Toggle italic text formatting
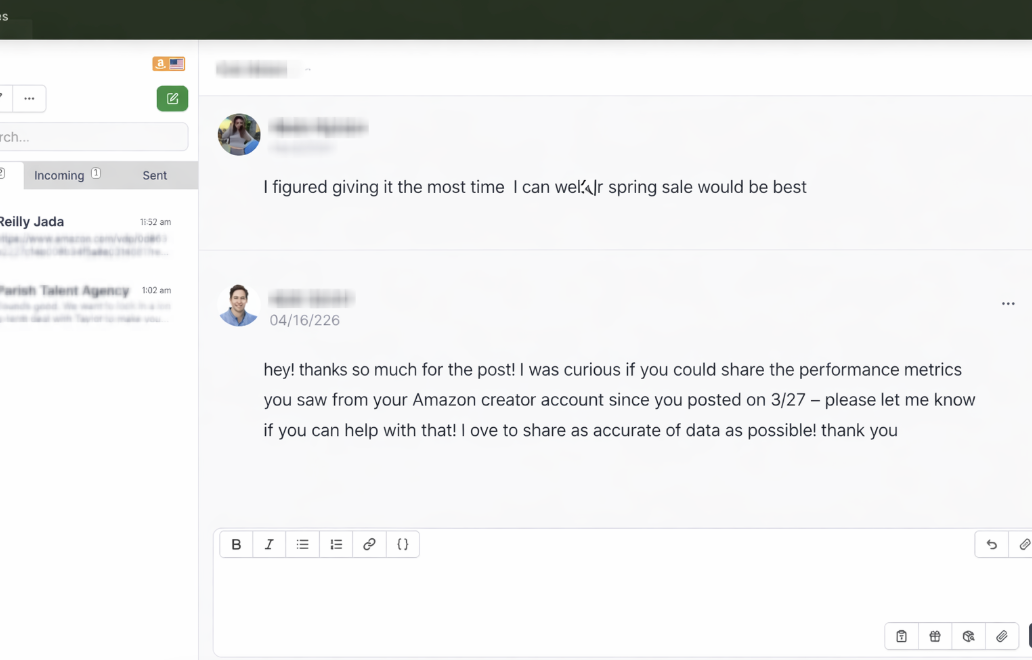The image size is (1032, 660). click(269, 545)
